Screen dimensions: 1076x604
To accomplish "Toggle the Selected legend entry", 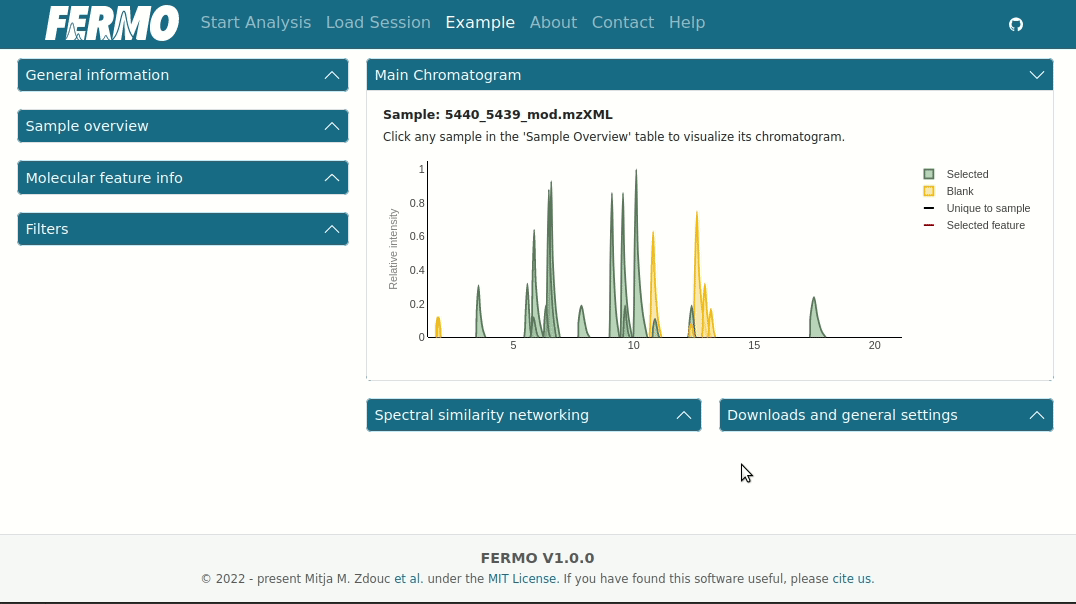I will (957, 174).
